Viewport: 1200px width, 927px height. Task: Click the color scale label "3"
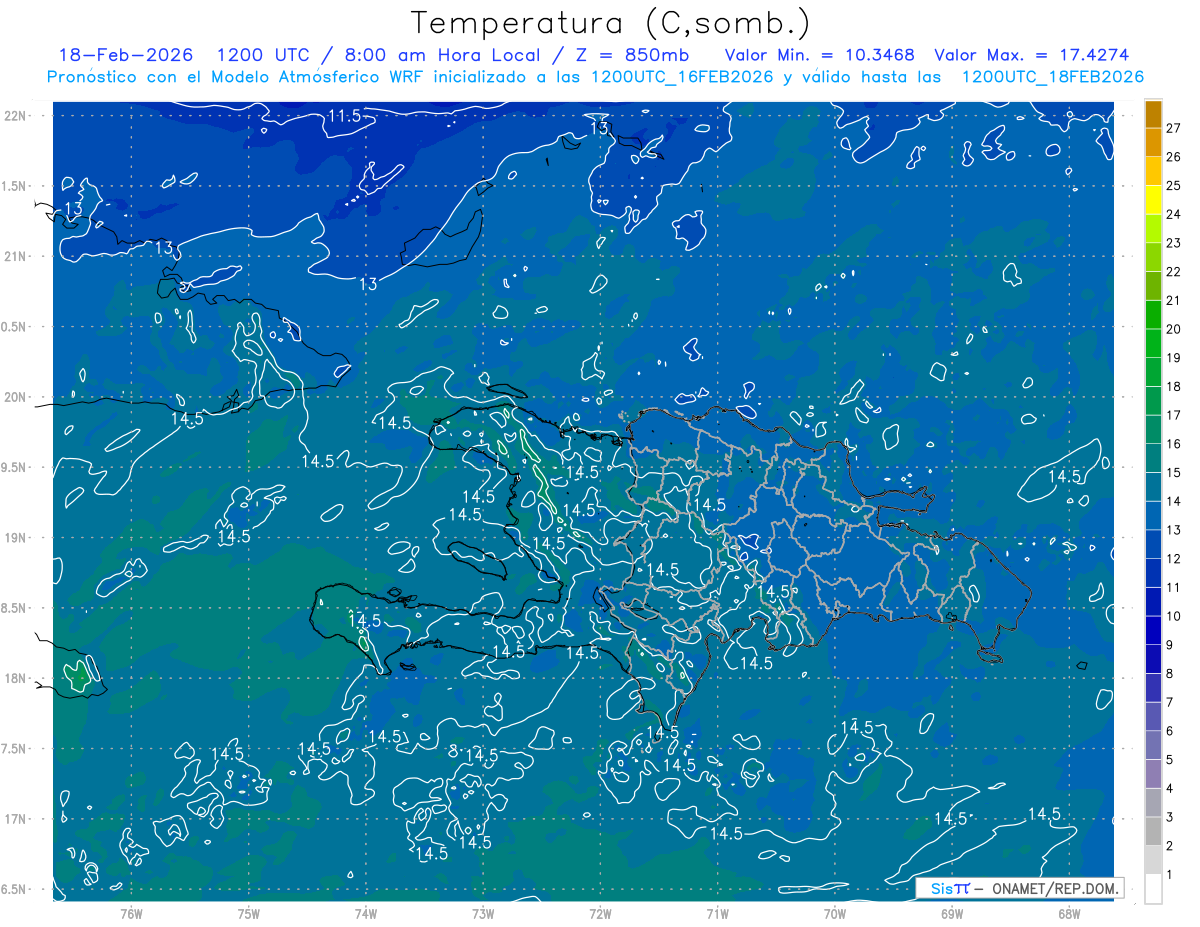[x=1170, y=818]
